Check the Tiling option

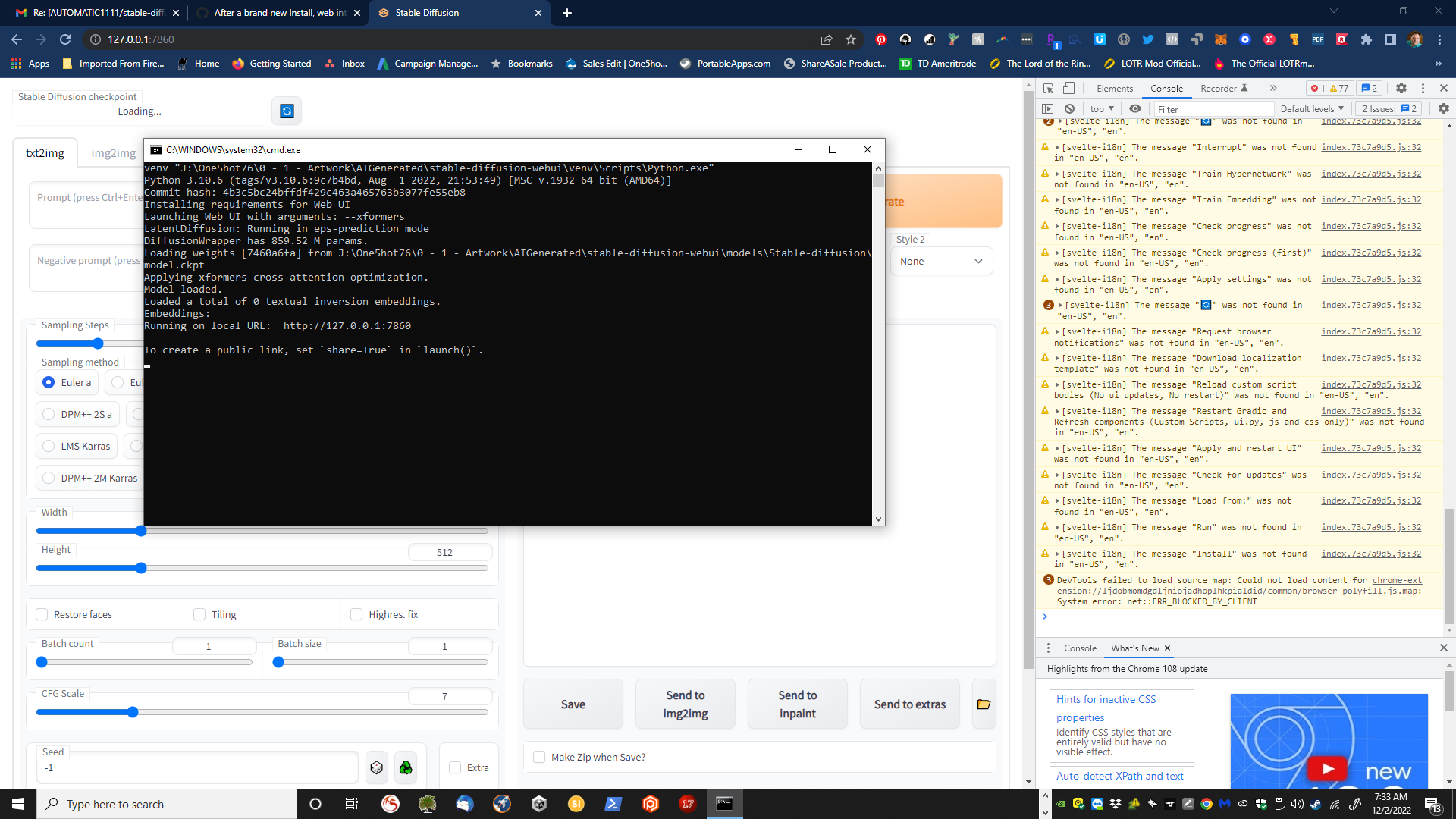199,614
